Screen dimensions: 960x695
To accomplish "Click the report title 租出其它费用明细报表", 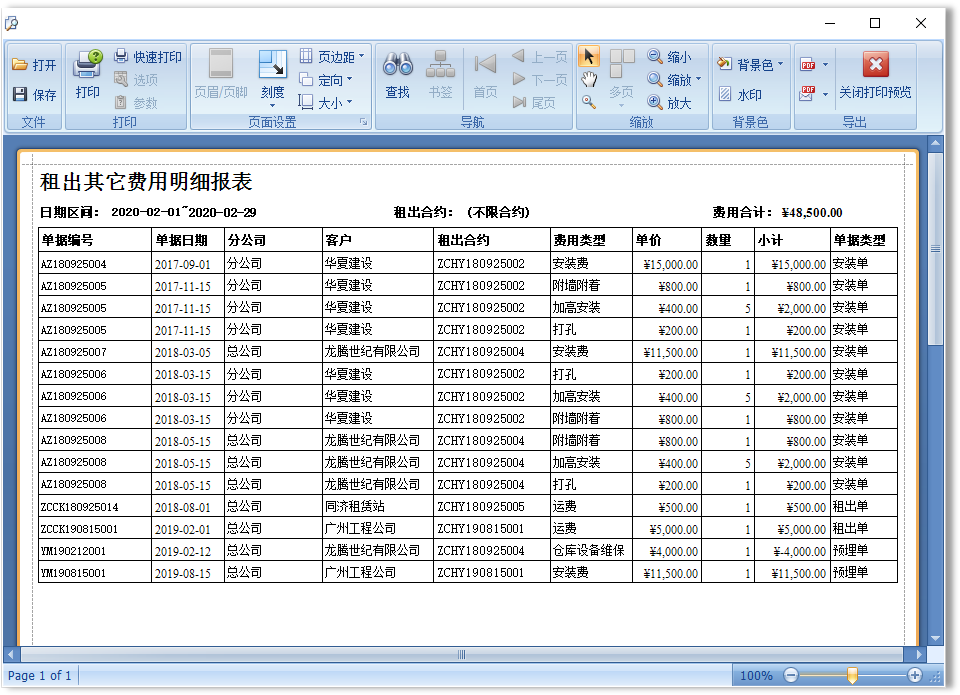I will (x=146, y=182).
